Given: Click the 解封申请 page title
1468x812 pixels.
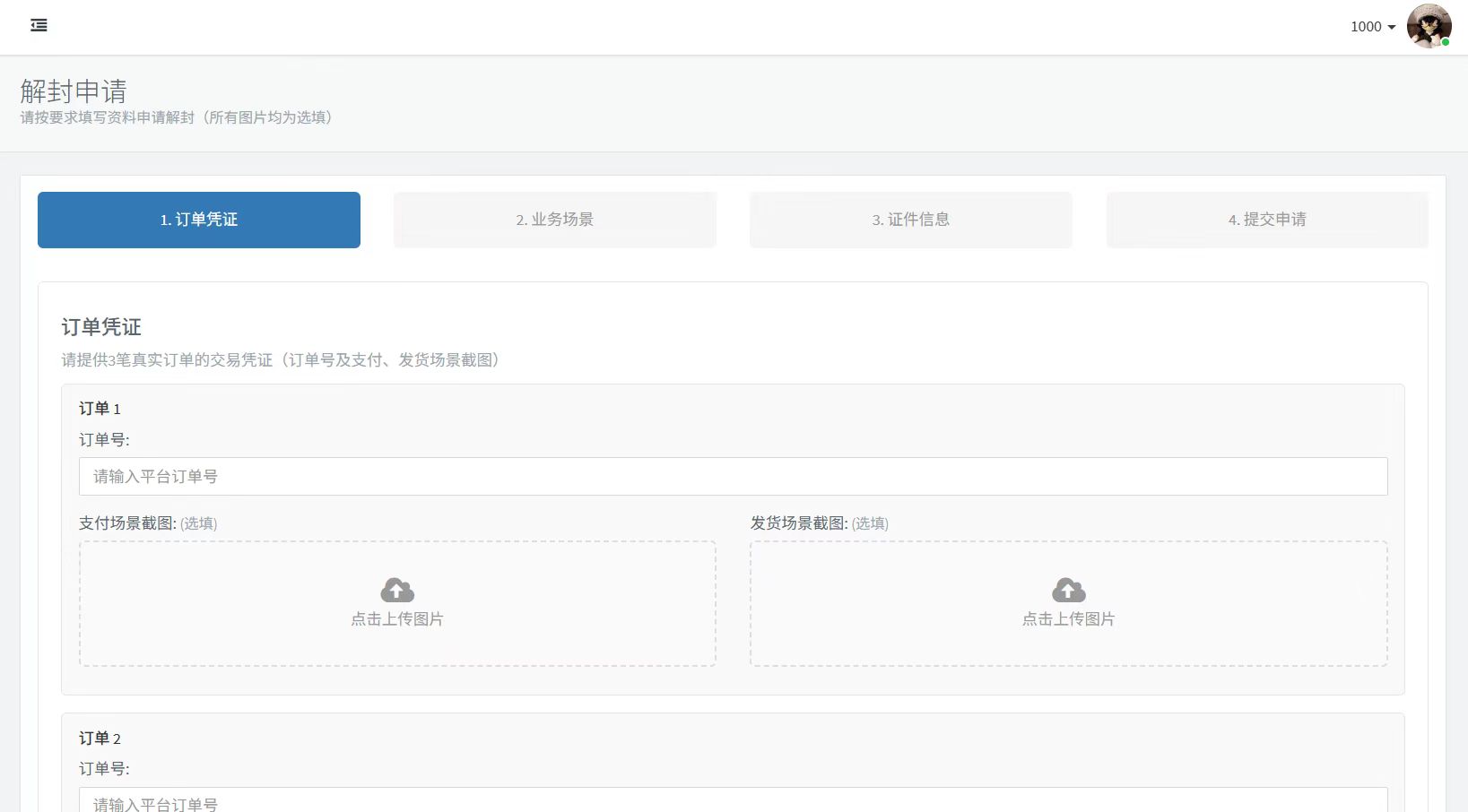Looking at the screenshot, I should pyautogui.click(x=74, y=91).
